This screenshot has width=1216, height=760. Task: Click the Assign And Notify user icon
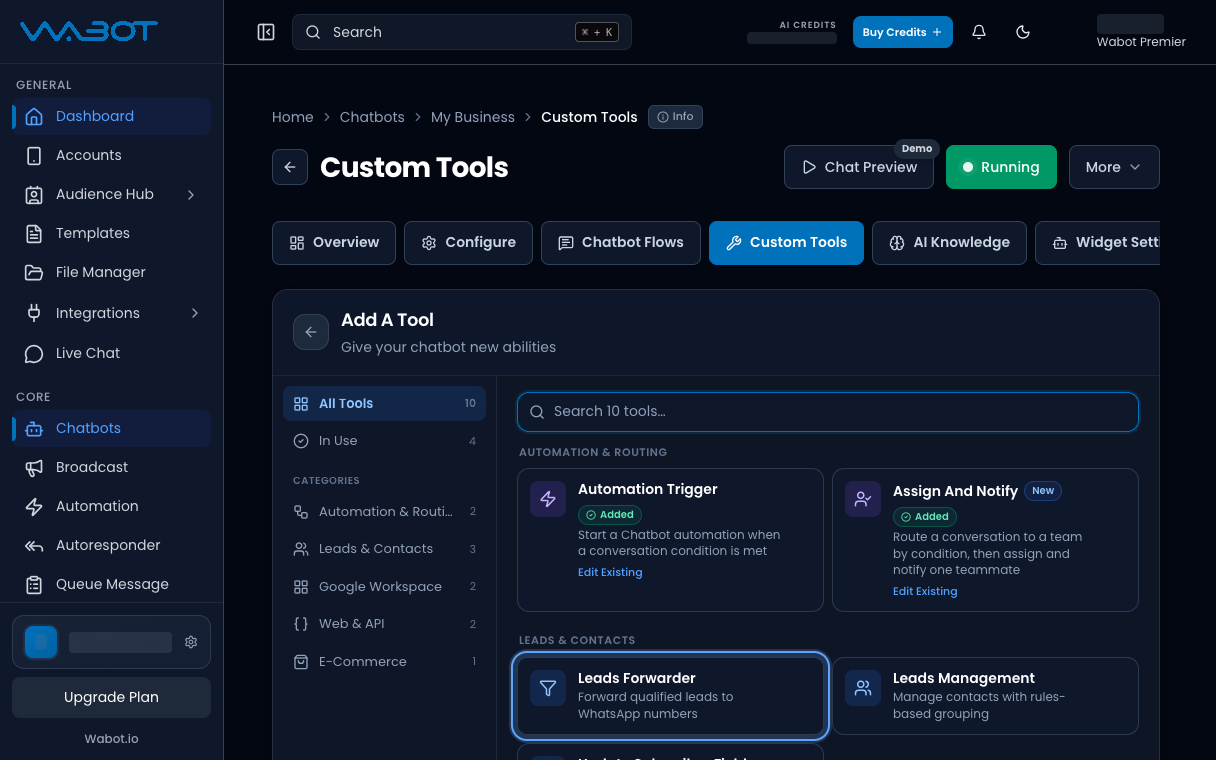(x=863, y=499)
